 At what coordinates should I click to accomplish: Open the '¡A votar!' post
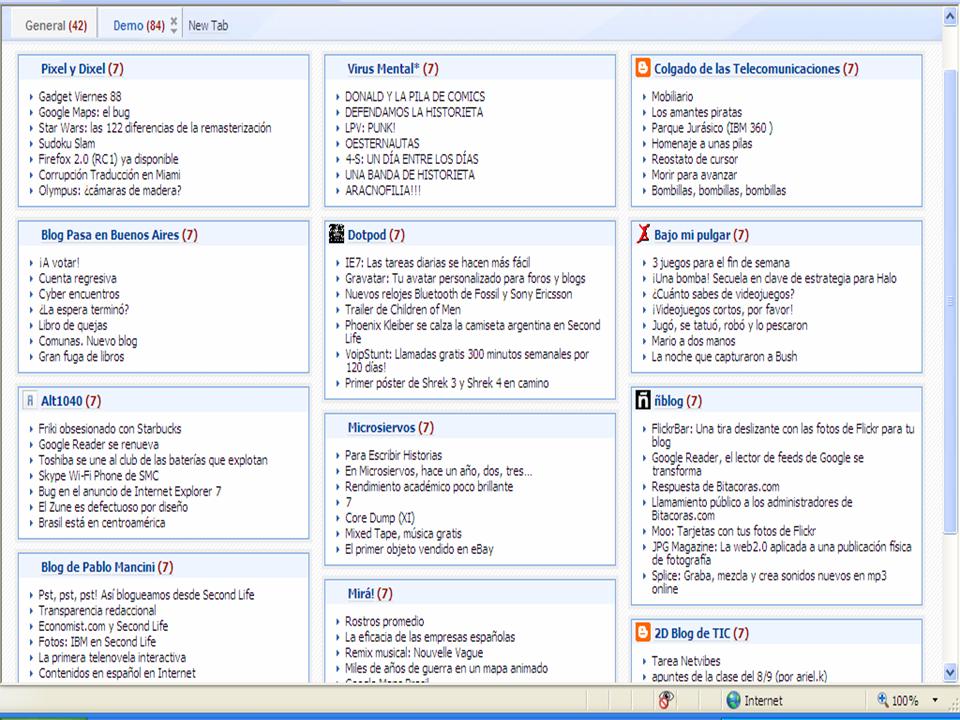[59, 263]
